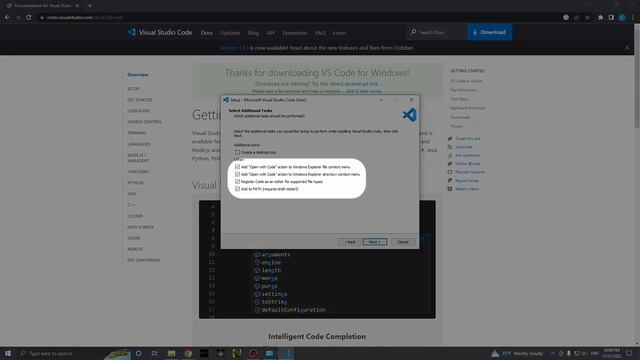Open the Updates menu item
The height and width of the screenshot is (360, 640).
[230, 33]
